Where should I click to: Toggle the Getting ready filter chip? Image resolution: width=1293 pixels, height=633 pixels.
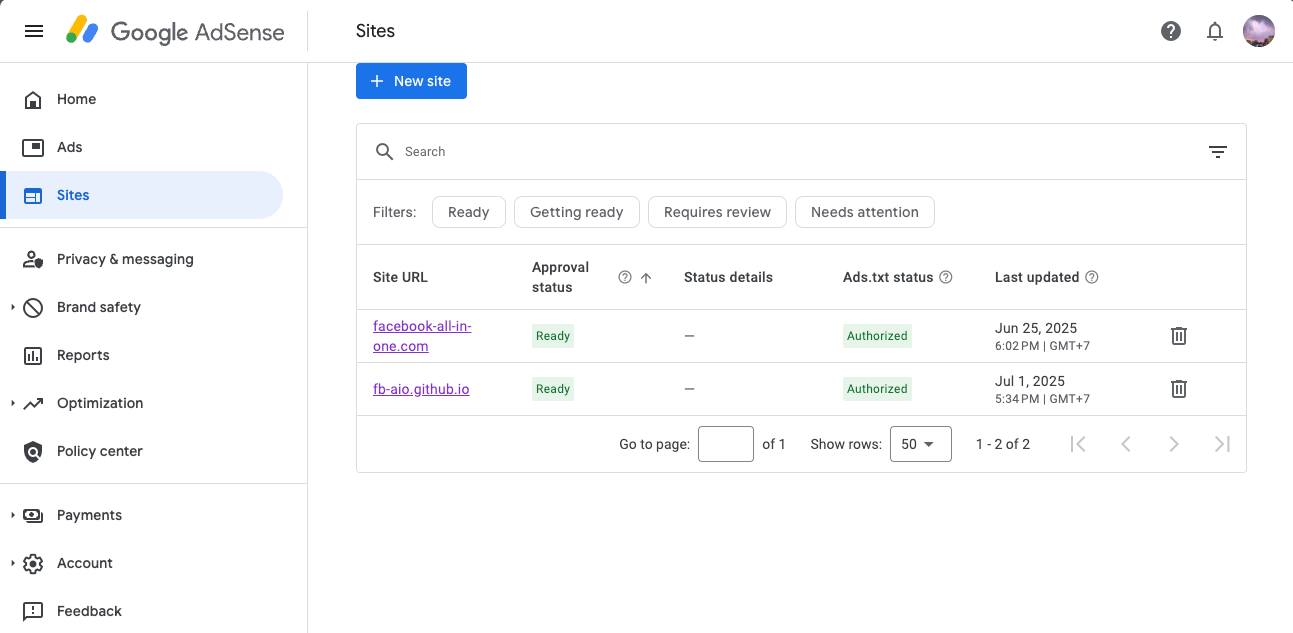click(577, 212)
